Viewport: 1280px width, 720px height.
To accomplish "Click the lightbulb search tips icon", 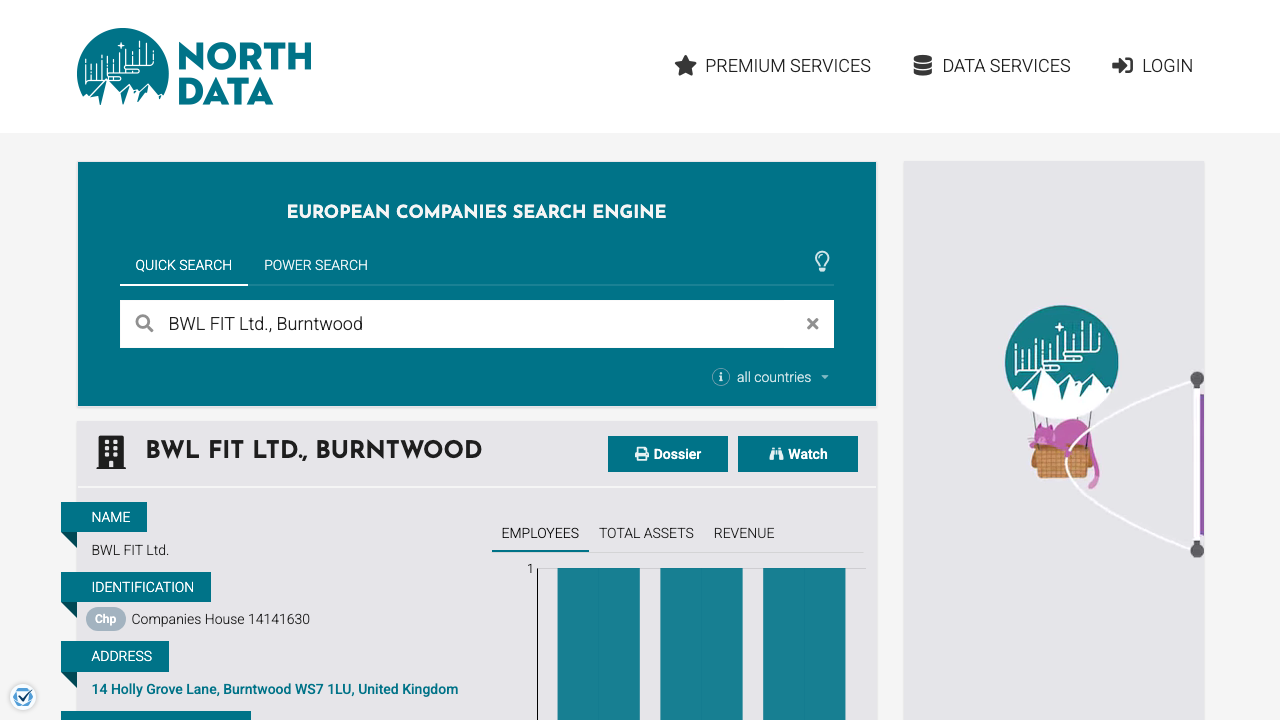I will (x=822, y=262).
